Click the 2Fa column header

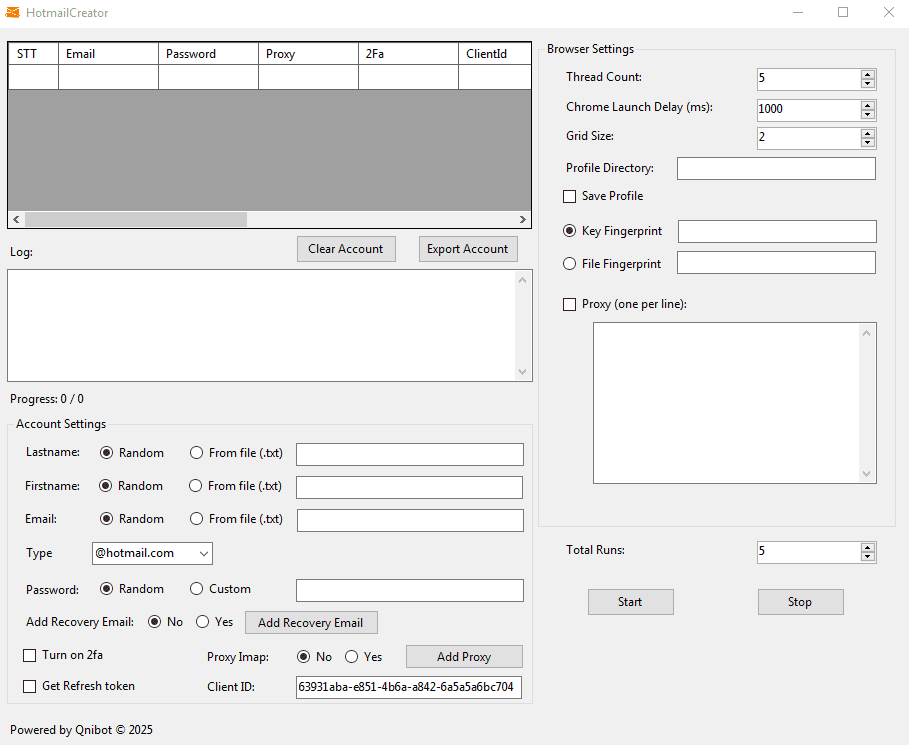pos(408,54)
